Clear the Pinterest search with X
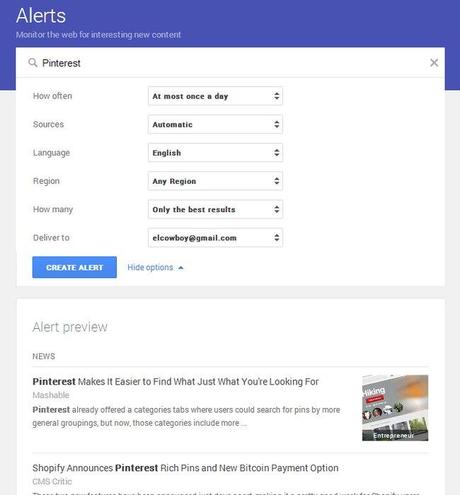The height and width of the screenshot is (495, 460). point(434,63)
